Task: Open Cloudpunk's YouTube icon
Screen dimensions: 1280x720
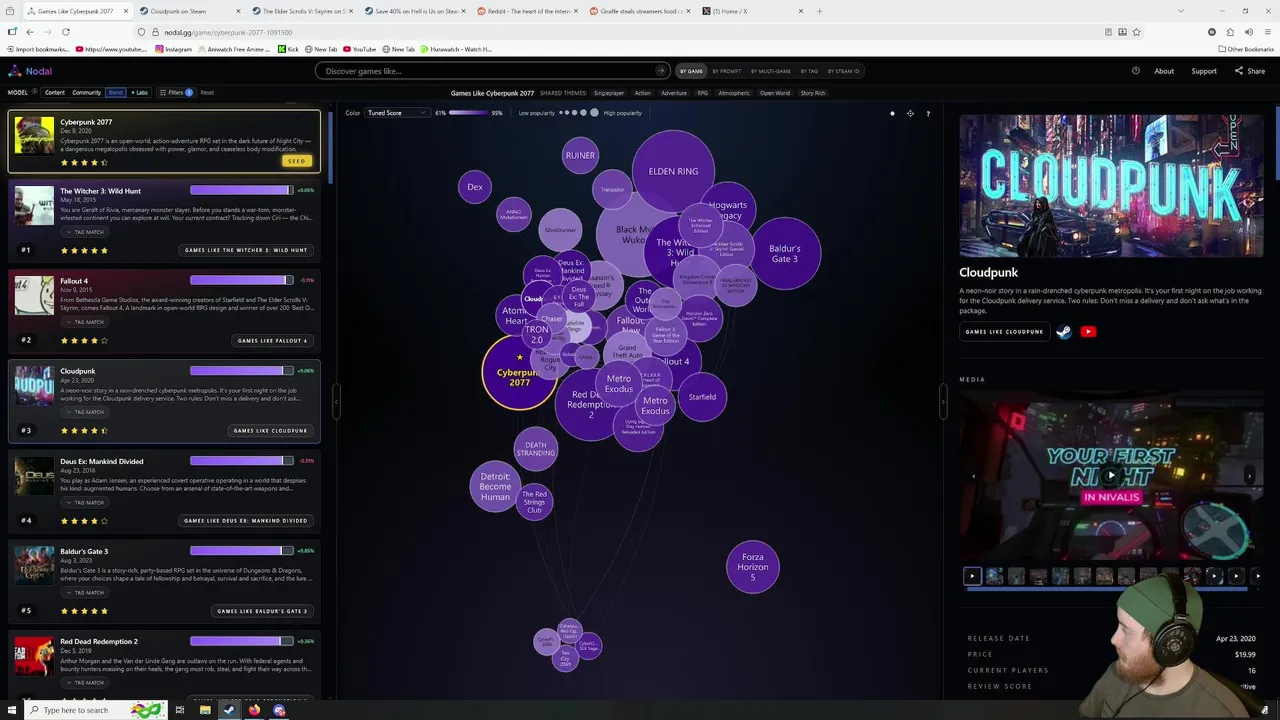Action: click(x=1088, y=332)
